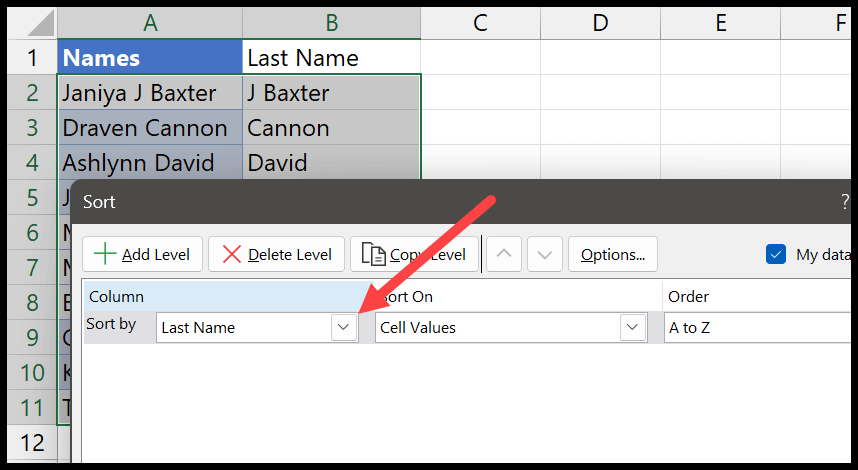Viewport: 858px width, 470px height.
Task: Click the Add Level button
Action: (142, 254)
